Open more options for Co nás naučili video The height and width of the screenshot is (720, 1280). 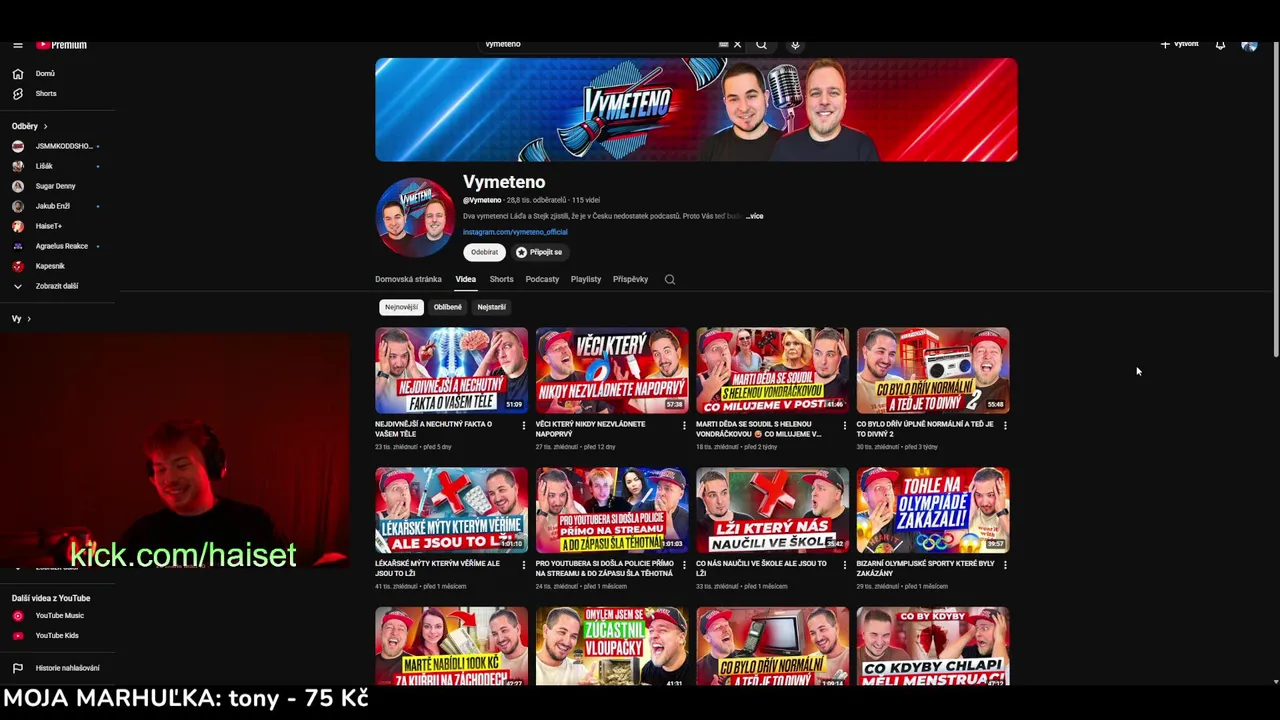(x=844, y=565)
